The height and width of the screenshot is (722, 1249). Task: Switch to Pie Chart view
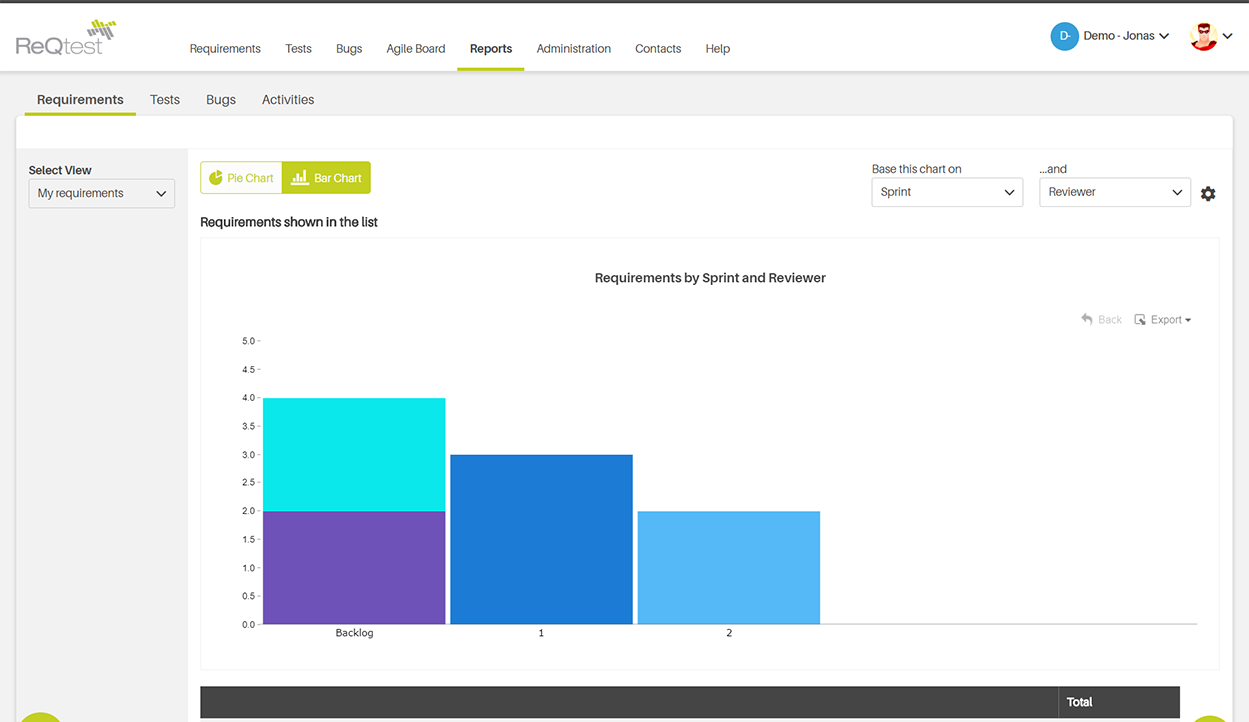(x=241, y=178)
